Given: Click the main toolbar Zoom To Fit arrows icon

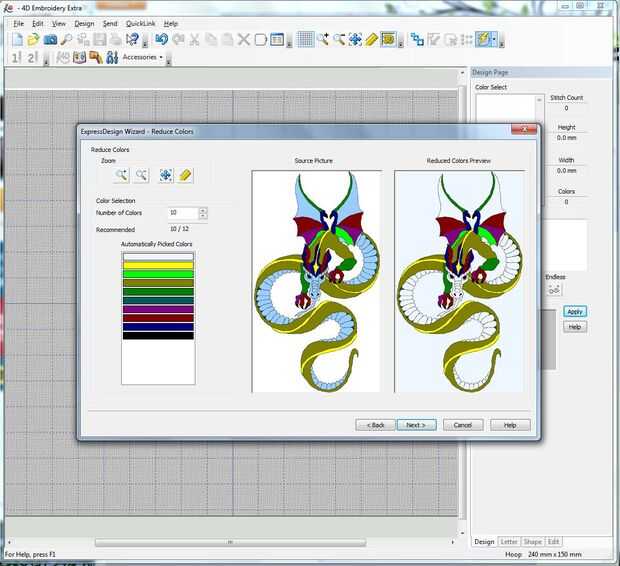Looking at the screenshot, I should (x=355, y=39).
